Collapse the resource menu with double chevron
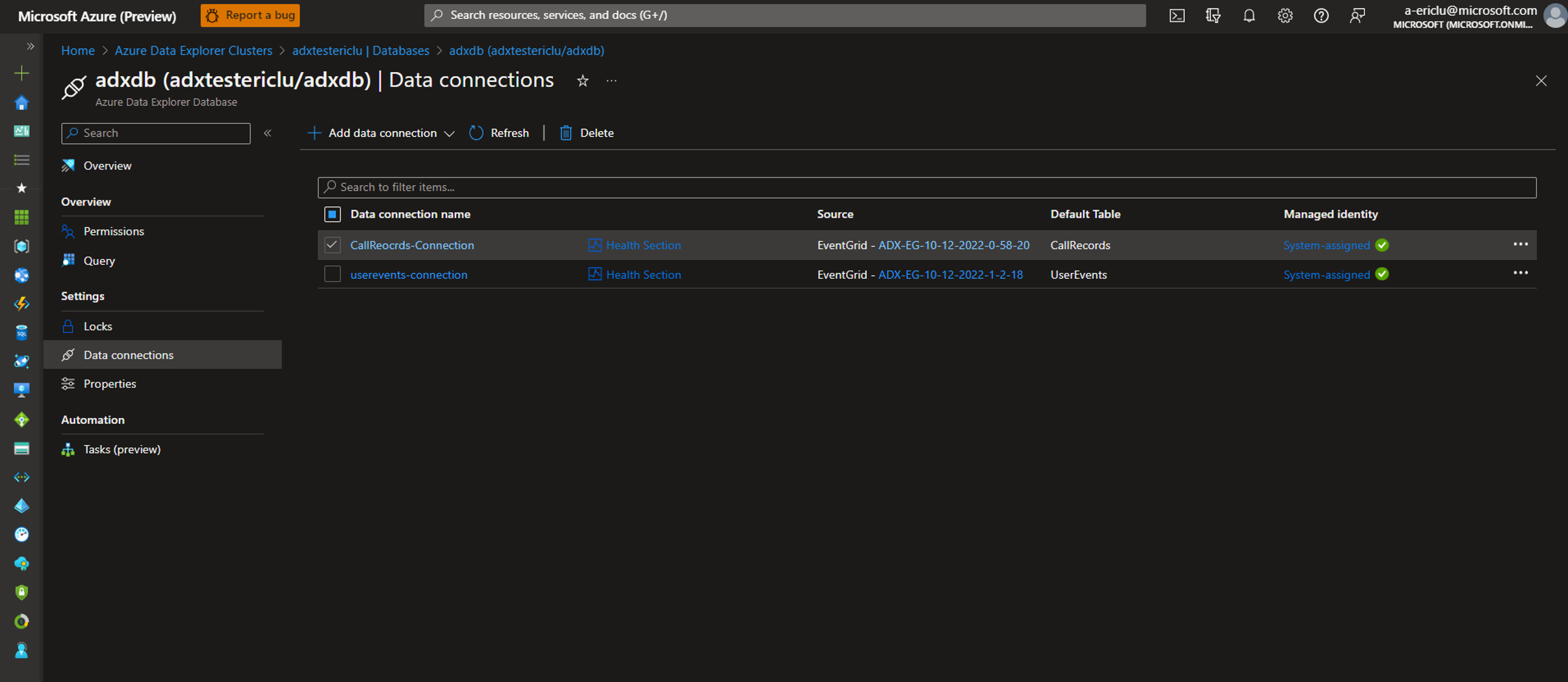The image size is (1568, 682). click(x=268, y=133)
